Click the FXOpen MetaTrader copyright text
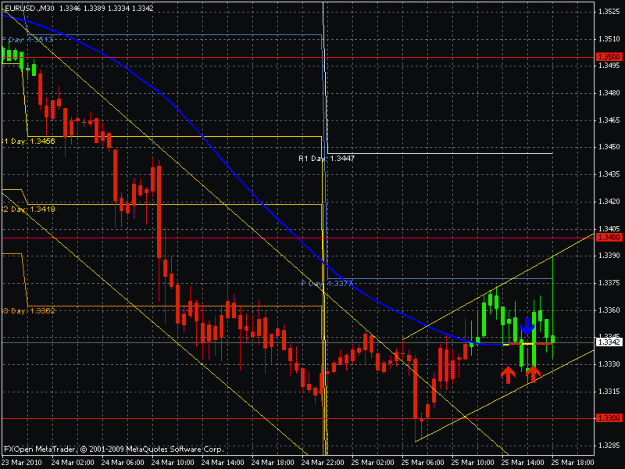The width and height of the screenshot is (625, 469). 114,449
